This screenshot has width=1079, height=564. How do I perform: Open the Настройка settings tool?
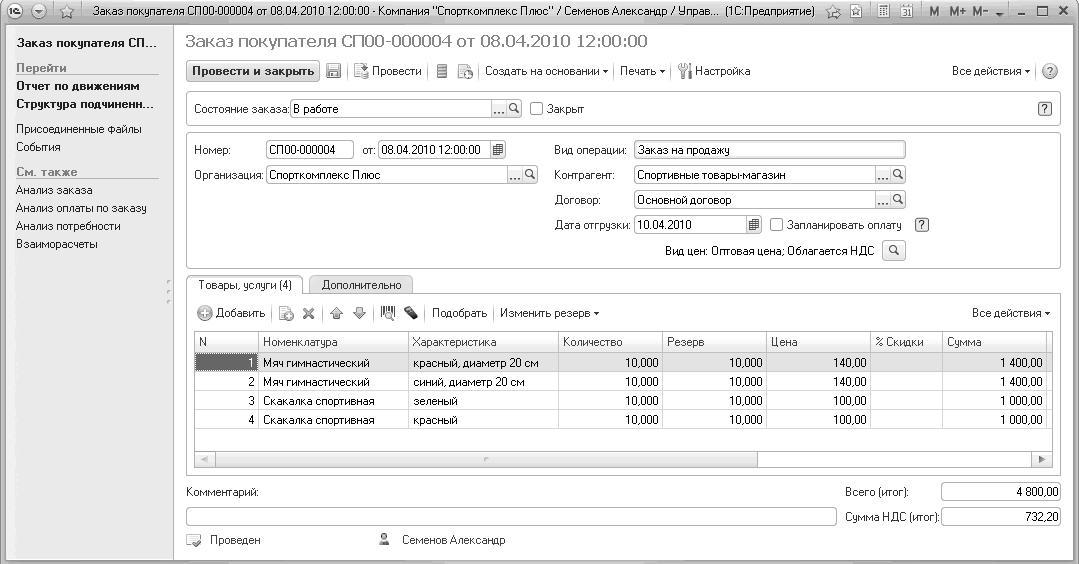click(x=714, y=71)
